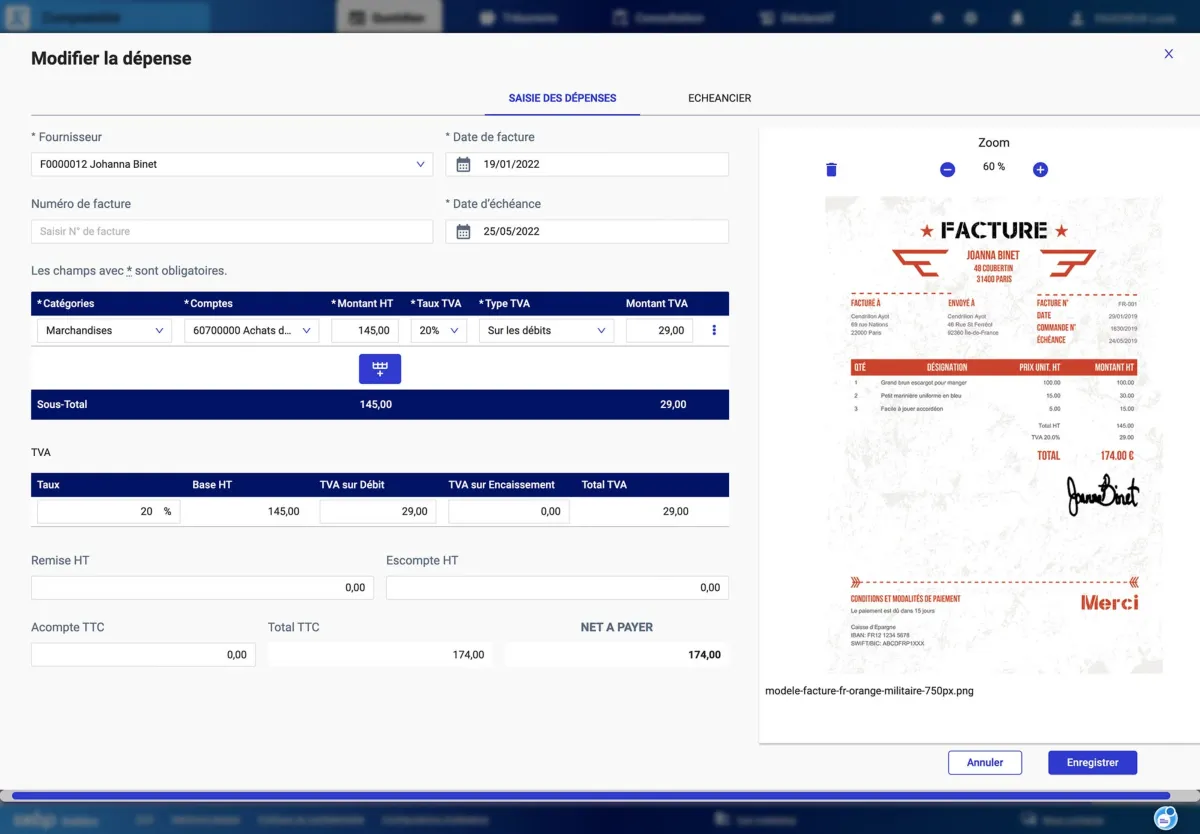
Task: Expand the Fournisseur dropdown
Action: tap(232, 164)
